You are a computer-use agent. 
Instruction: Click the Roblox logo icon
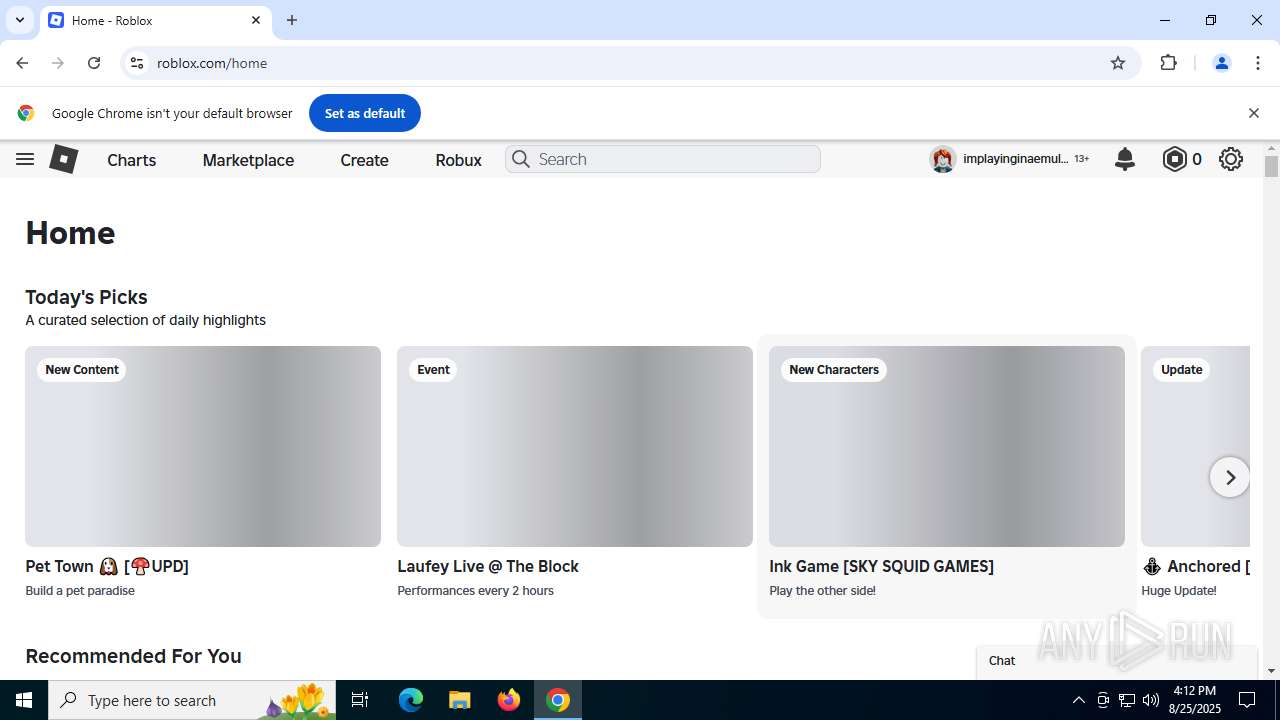pos(64,159)
